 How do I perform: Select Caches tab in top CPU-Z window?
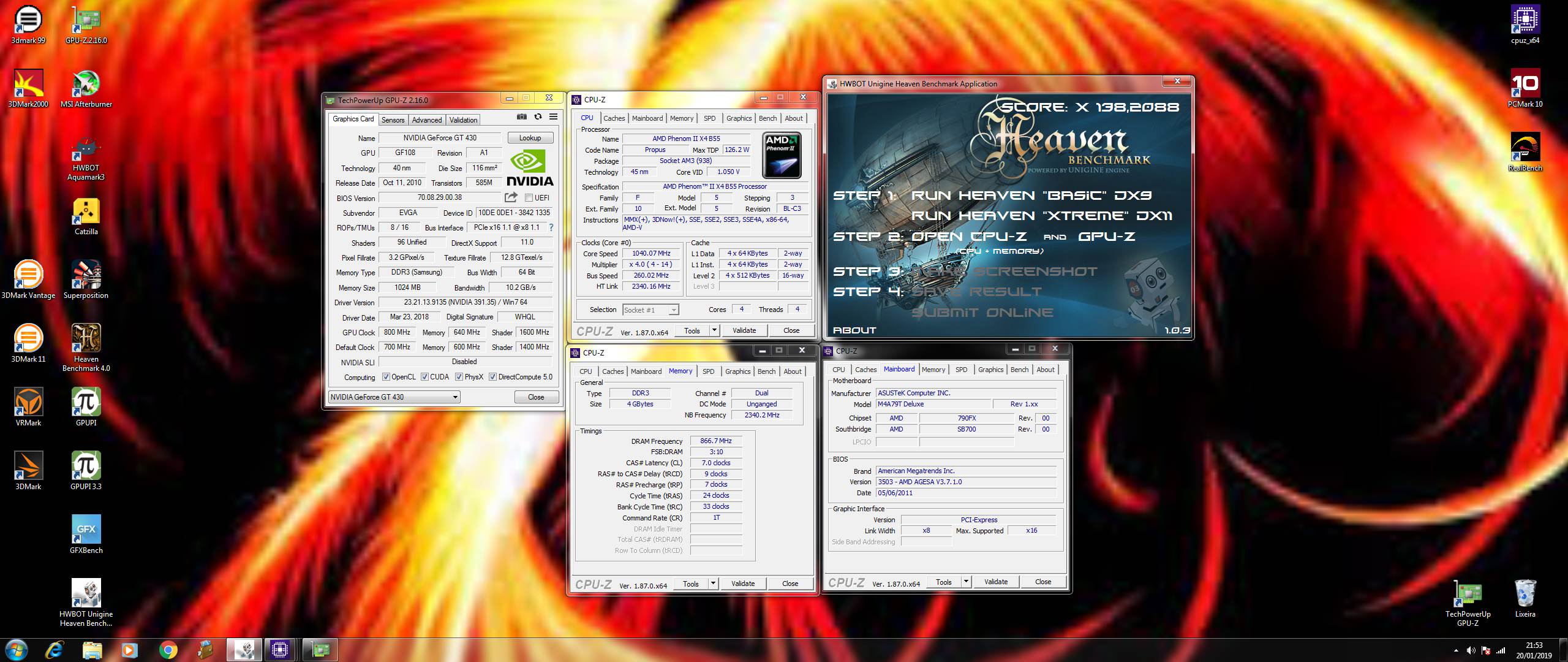pos(614,118)
